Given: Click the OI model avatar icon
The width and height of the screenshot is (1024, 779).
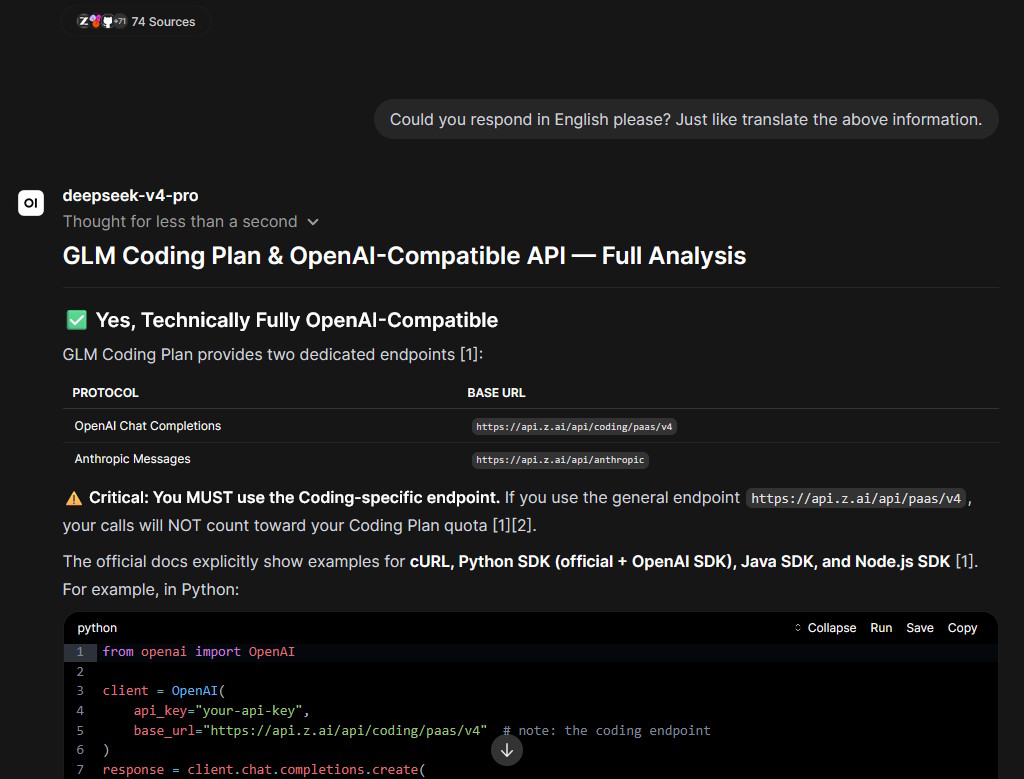Looking at the screenshot, I should pos(31,203).
